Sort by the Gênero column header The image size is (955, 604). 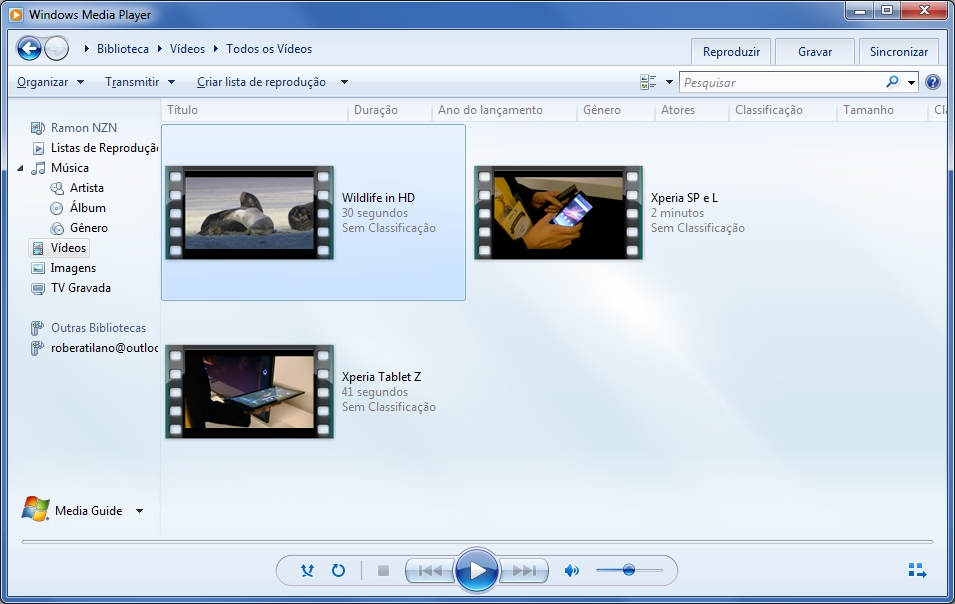pos(616,110)
